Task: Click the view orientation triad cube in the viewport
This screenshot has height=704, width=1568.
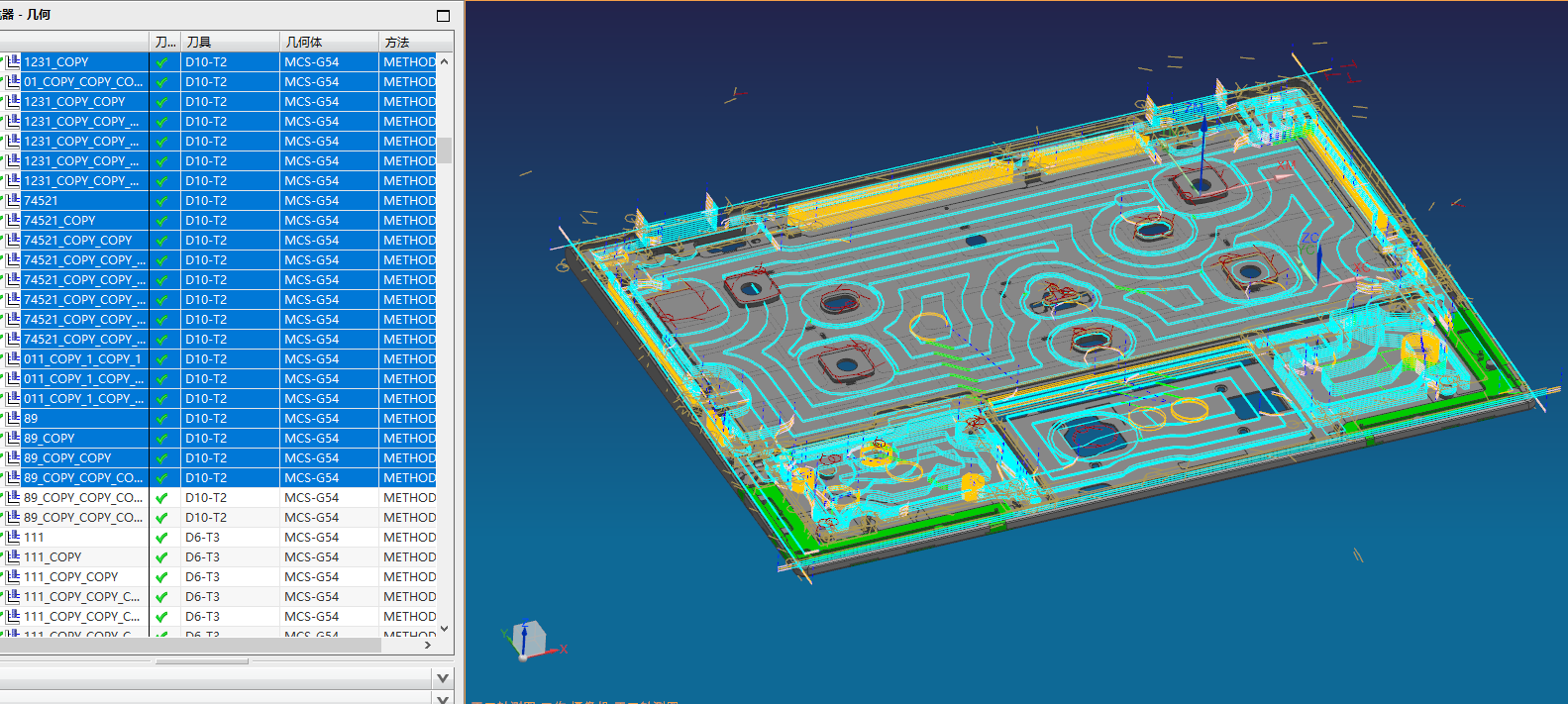Action: [x=531, y=639]
